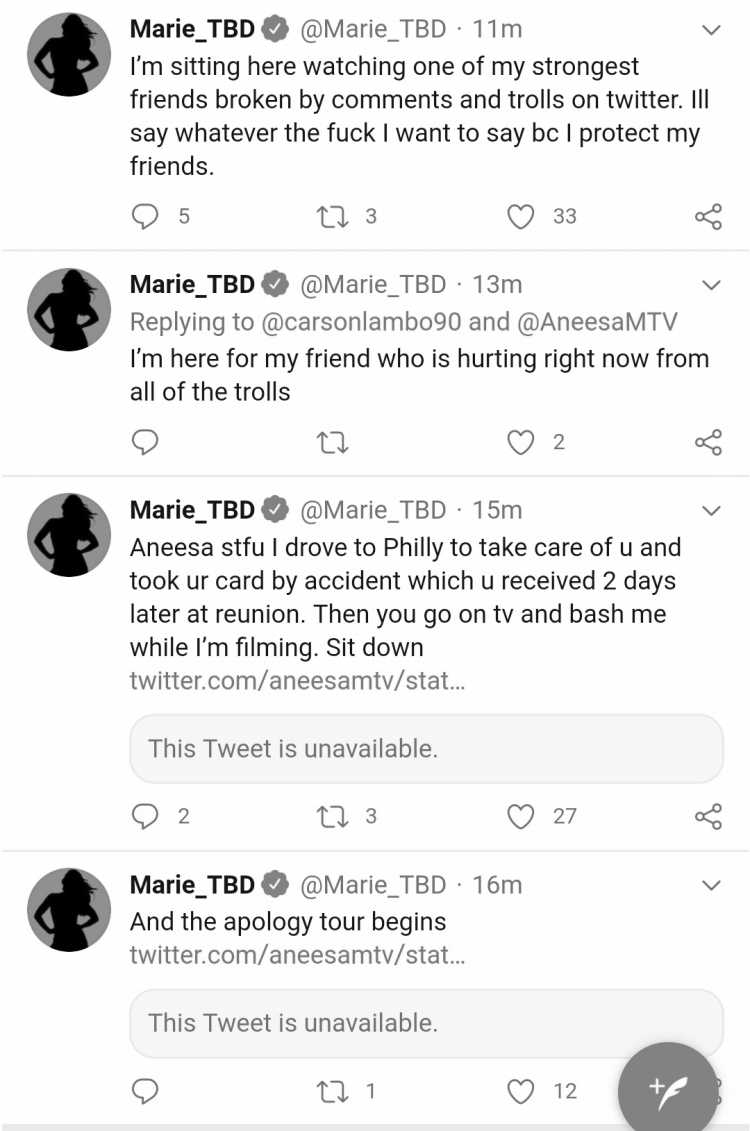Viewport: 750px width, 1131px height.
Task: View Marie_TBD avatar on the 11m tweet
Action: point(69,55)
